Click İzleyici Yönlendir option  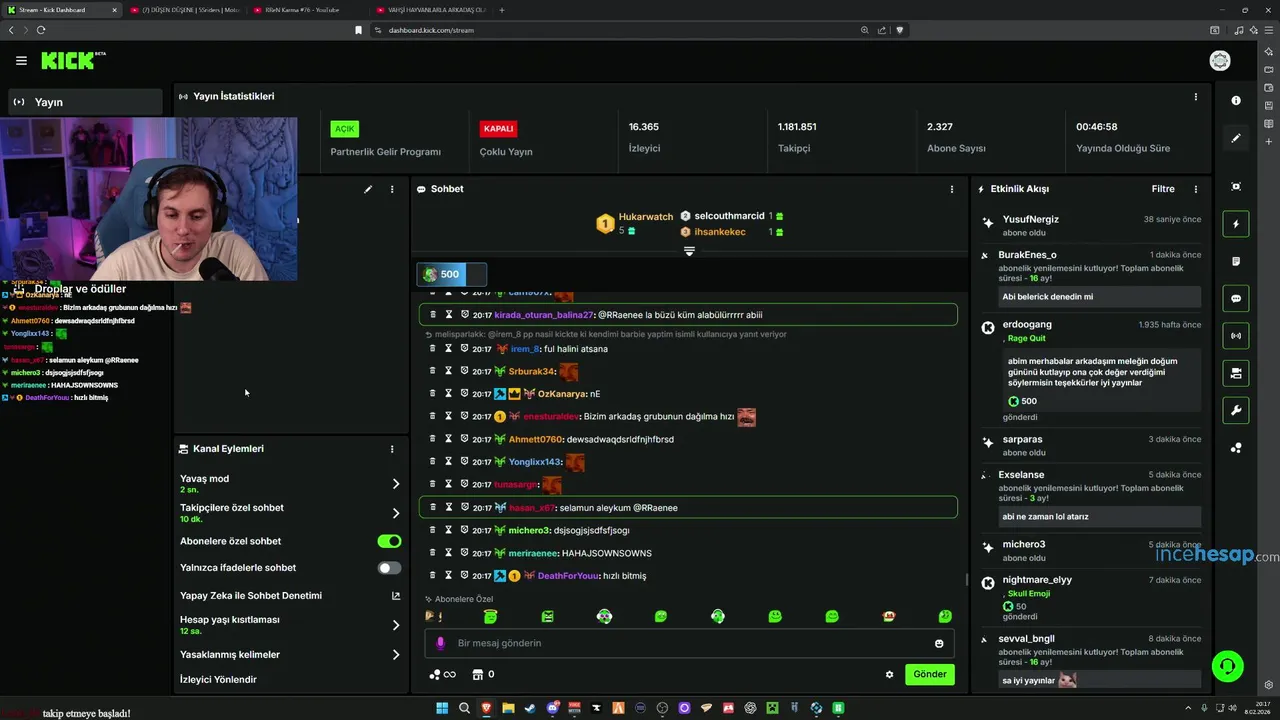pos(218,680)
